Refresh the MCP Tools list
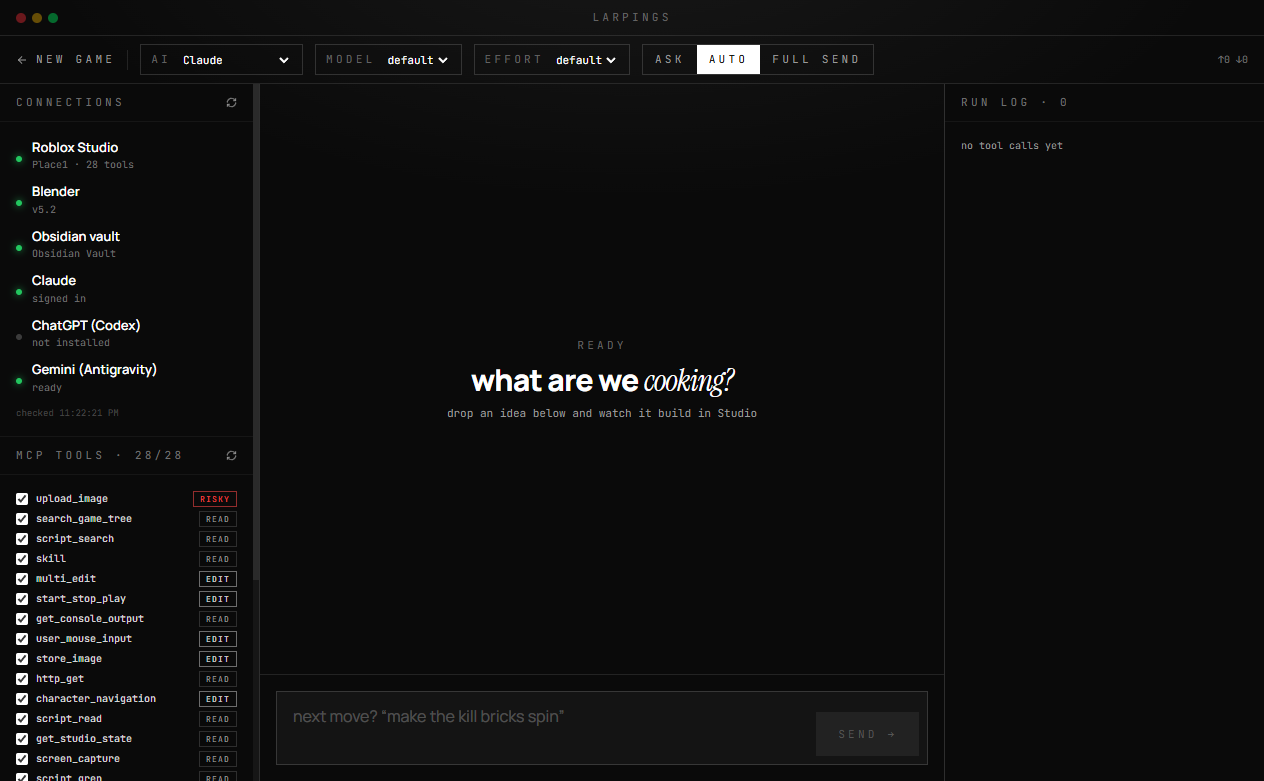The width and height of the screenshot is (1264, 781). point(232,455)
